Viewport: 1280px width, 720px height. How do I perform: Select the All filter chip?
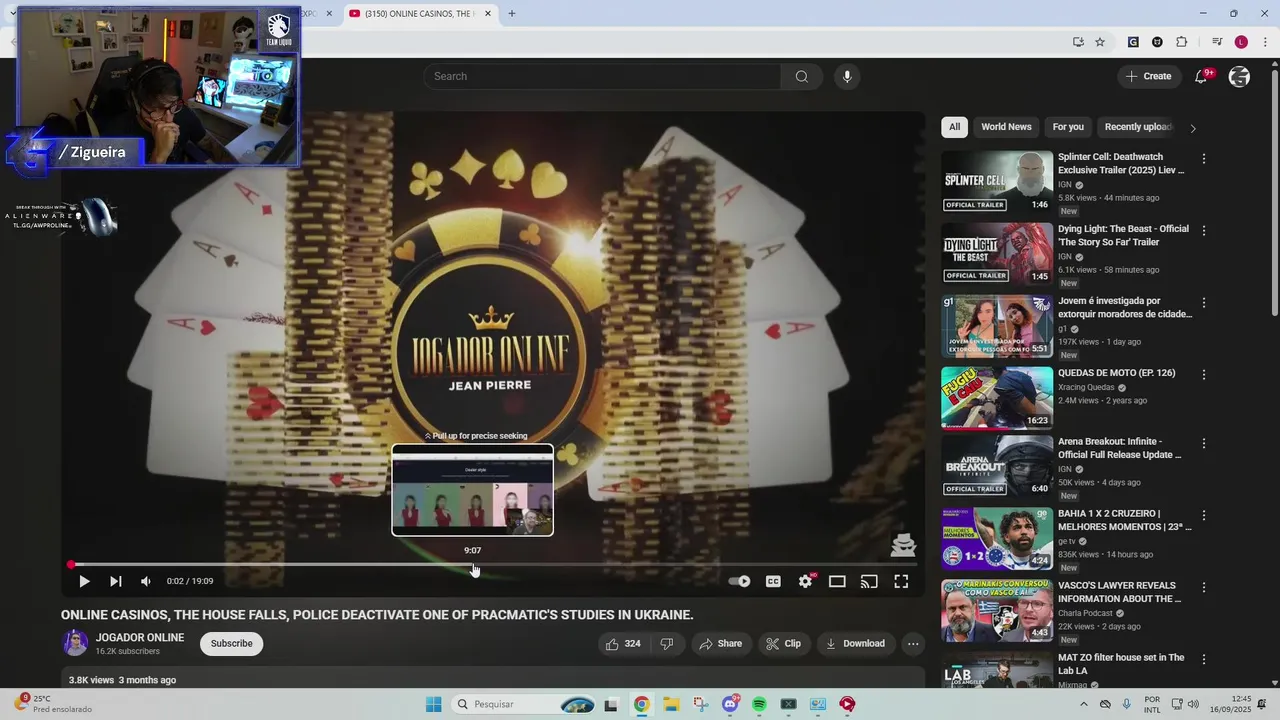click(x=954, y=127)
